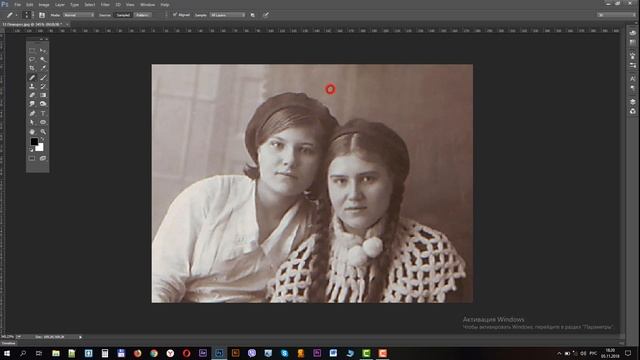This screenshot has width=640, height=360.
Task: Open Skype from the taskbar
Action: pyautogui.click(x=284, y=353)
